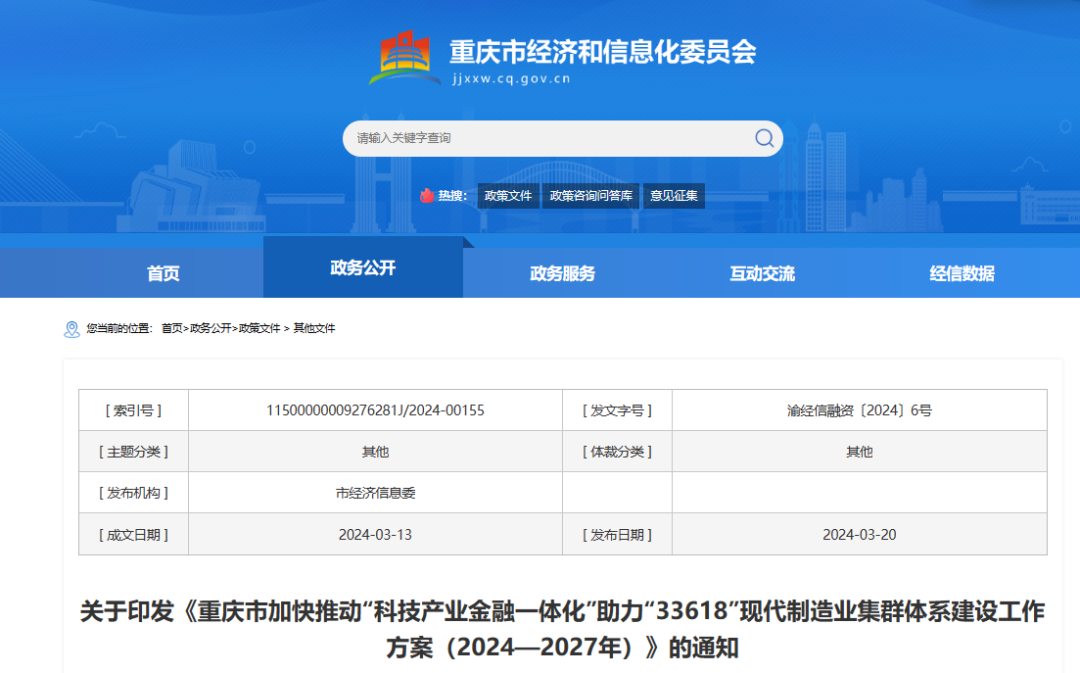The image size is (1080, 673).
Task: Click 政务公开 in the breadcrumb path
Action: (211, 329)
